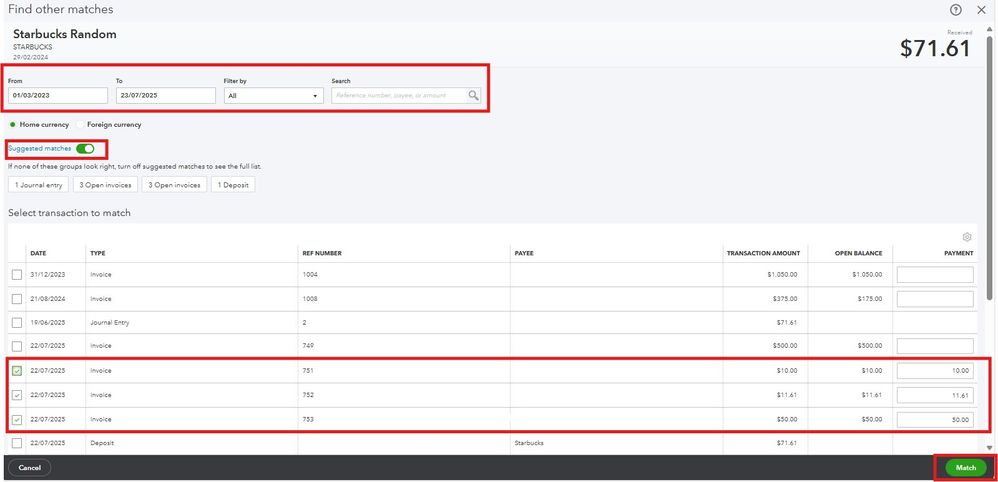This screenshot has height=482, width=998.
Task: Toggle the Suggested matches switch
Action: pos(85,148)
